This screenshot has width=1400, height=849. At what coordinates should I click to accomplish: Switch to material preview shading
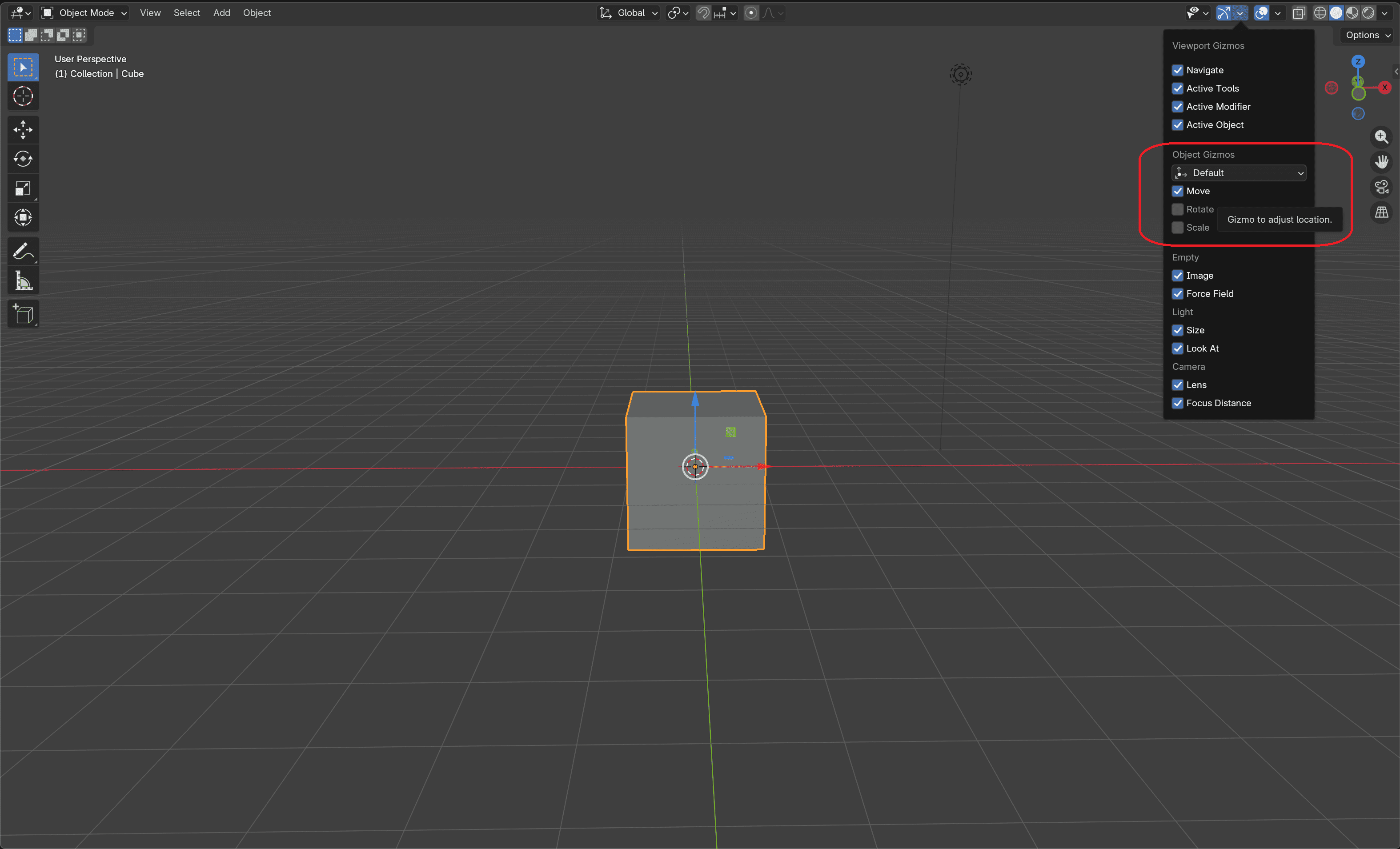coord(1352,12)
